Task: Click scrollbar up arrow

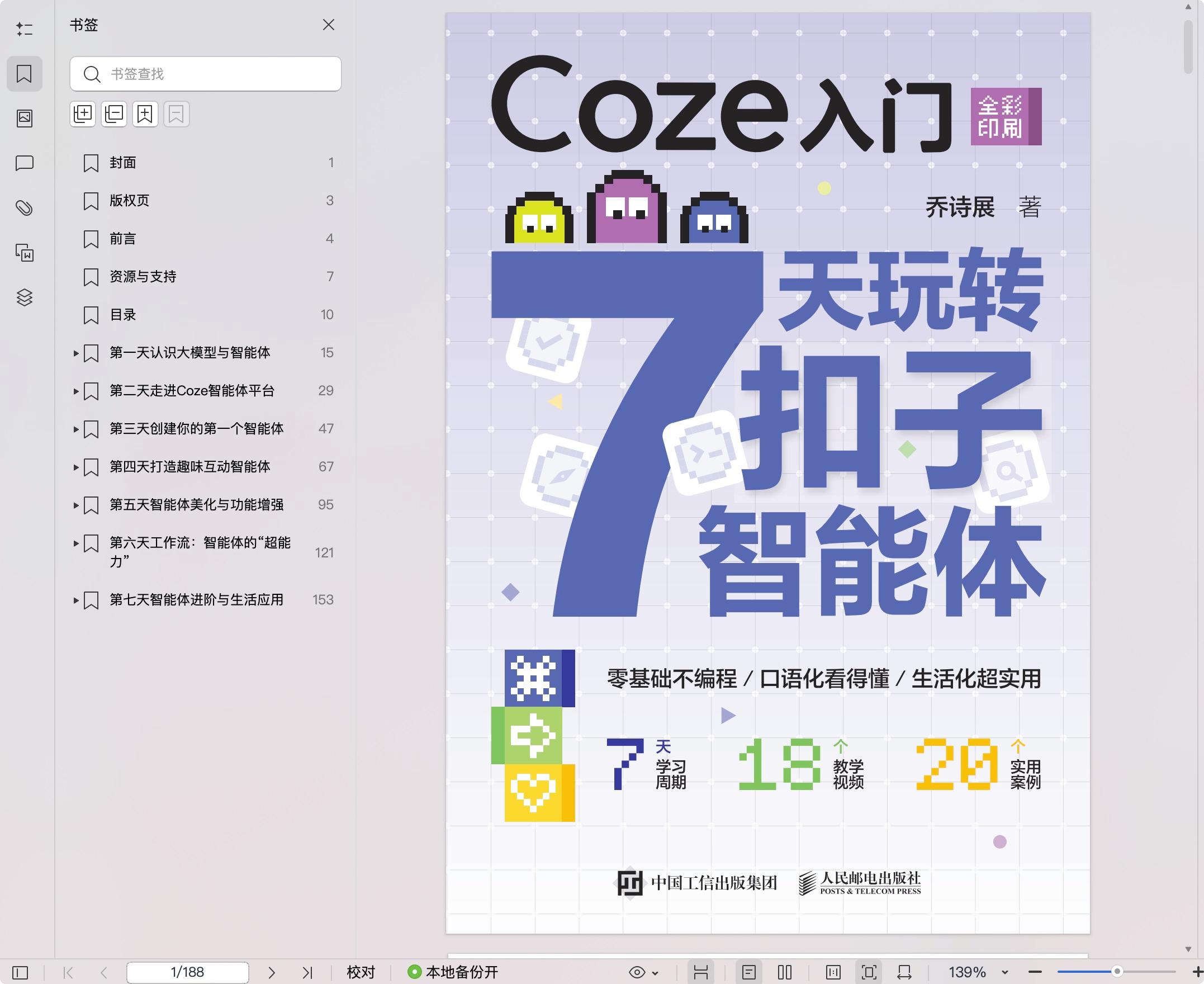Action: [x=1188, y=7]
